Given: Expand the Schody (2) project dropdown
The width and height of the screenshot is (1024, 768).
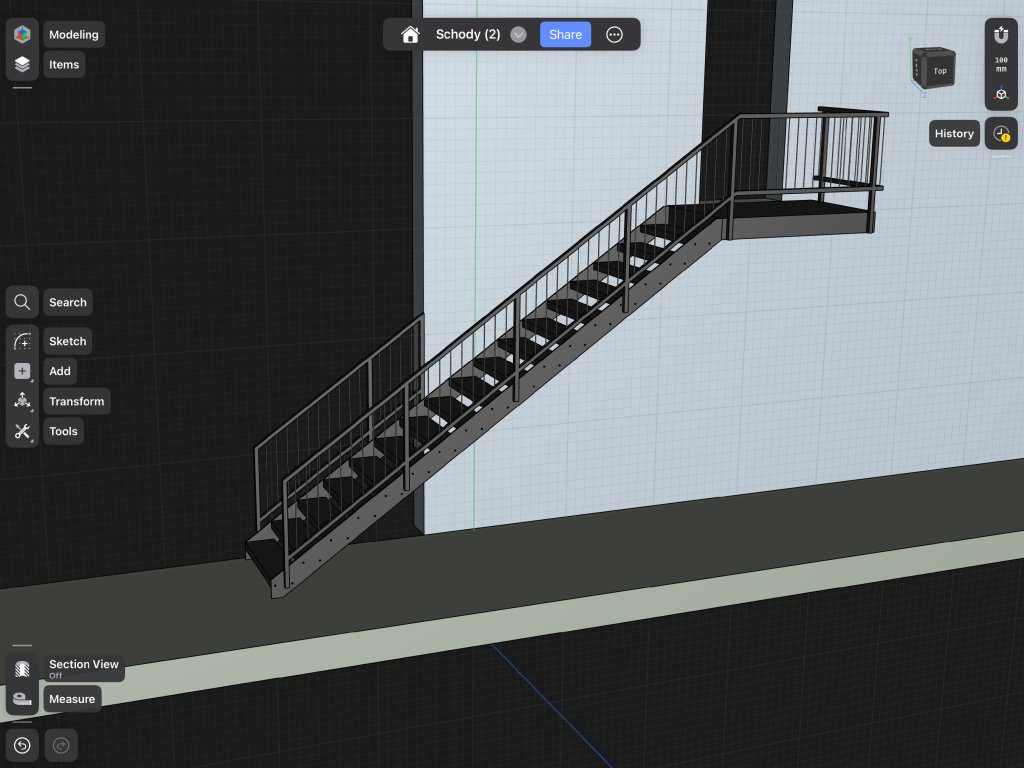Looking at the screenshot, I should click(518, 34).
